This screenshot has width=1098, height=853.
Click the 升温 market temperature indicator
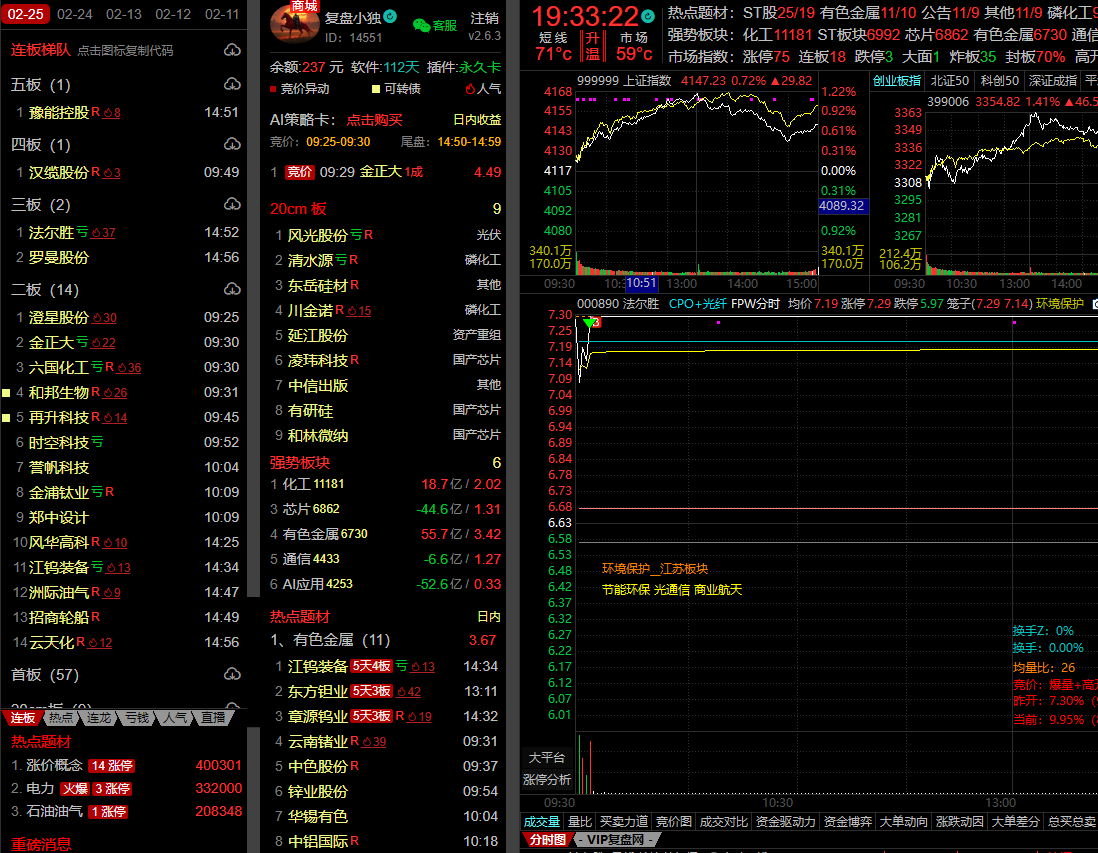[592, 45]
